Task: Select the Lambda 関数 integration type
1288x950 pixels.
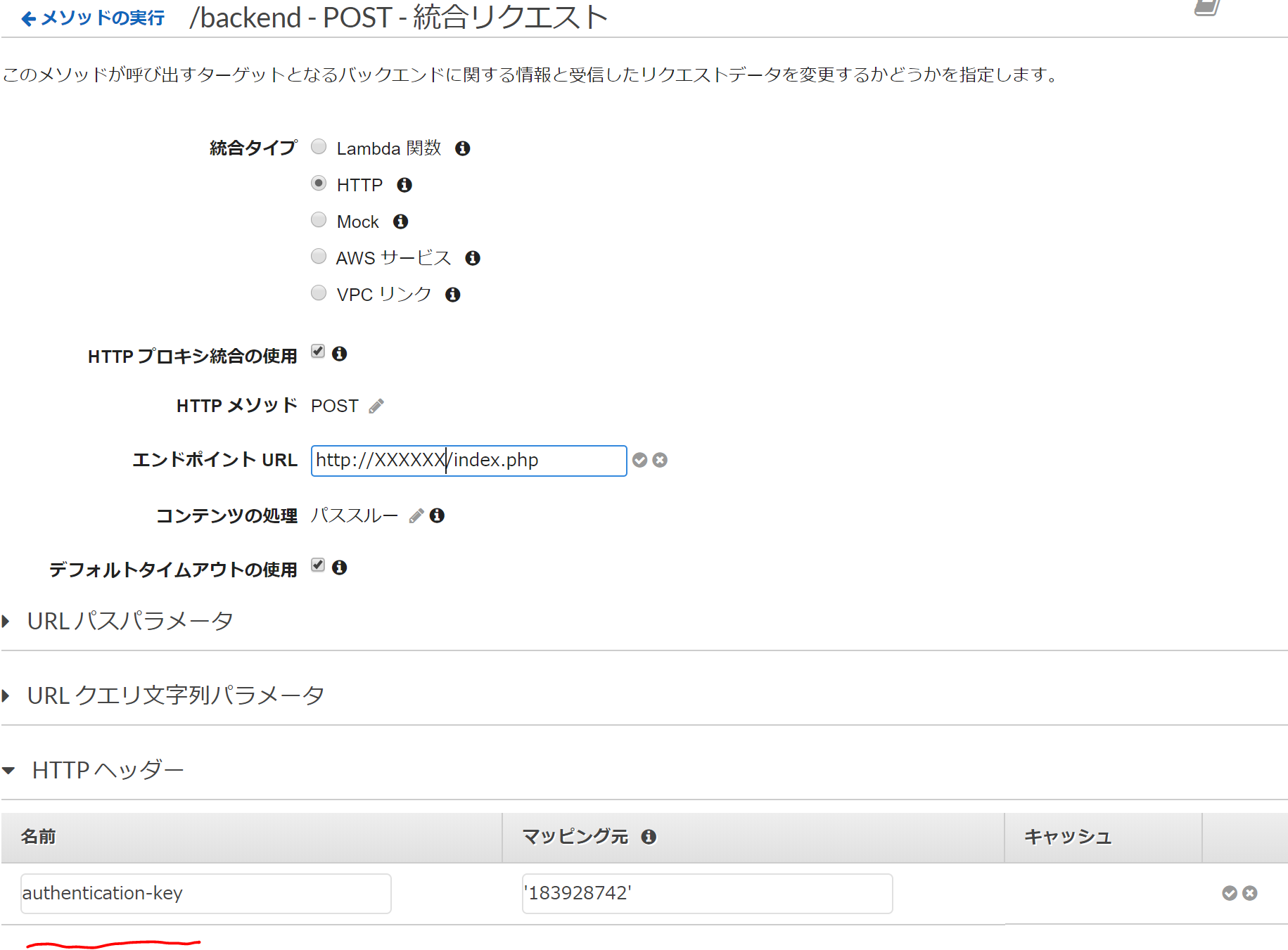Action: tap(319, 147)
